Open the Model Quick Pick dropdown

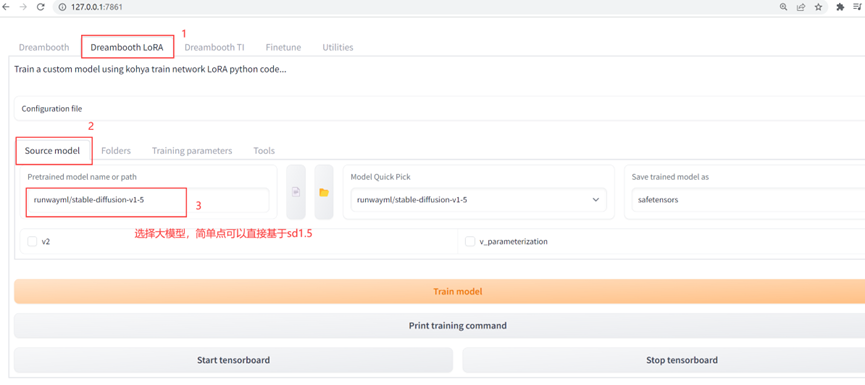(478, 200)
